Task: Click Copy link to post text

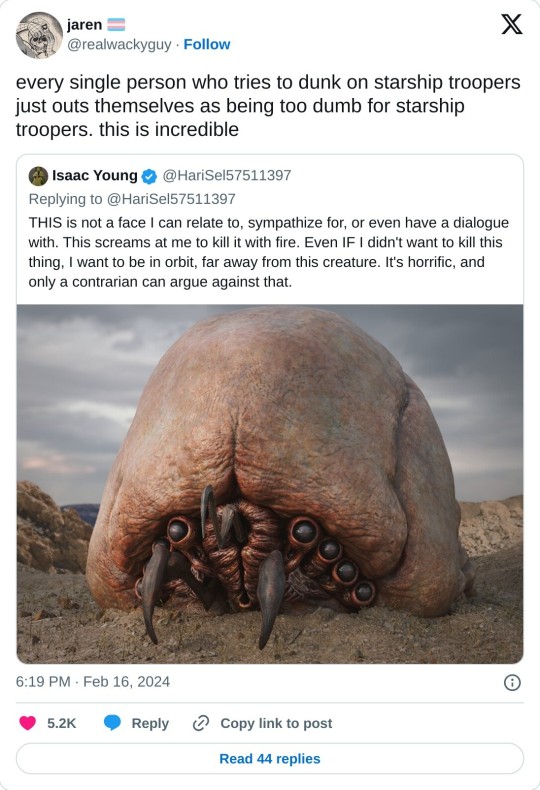Action: click(276, 723)
